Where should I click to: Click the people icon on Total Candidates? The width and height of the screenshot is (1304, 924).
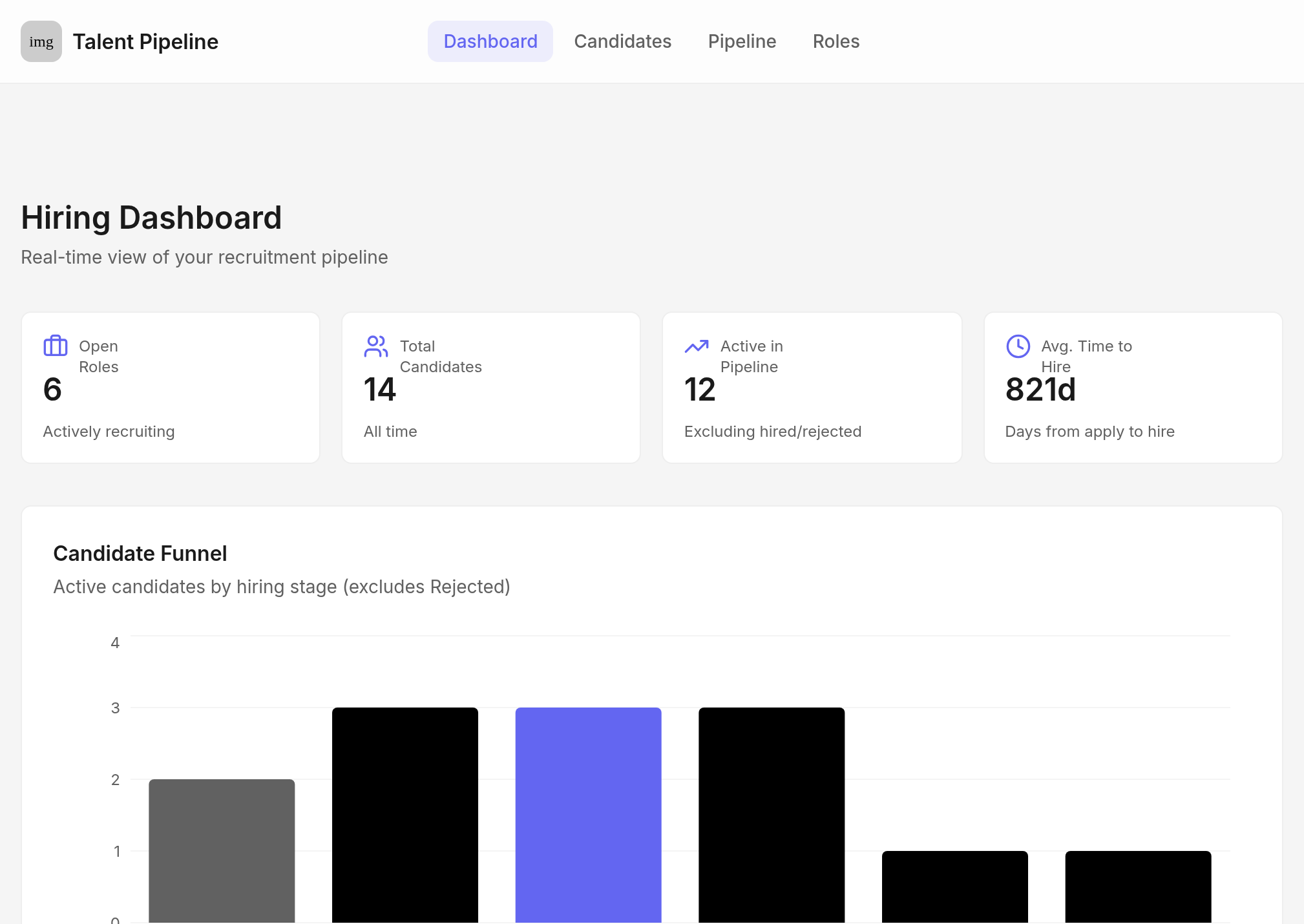pos(376,346)
